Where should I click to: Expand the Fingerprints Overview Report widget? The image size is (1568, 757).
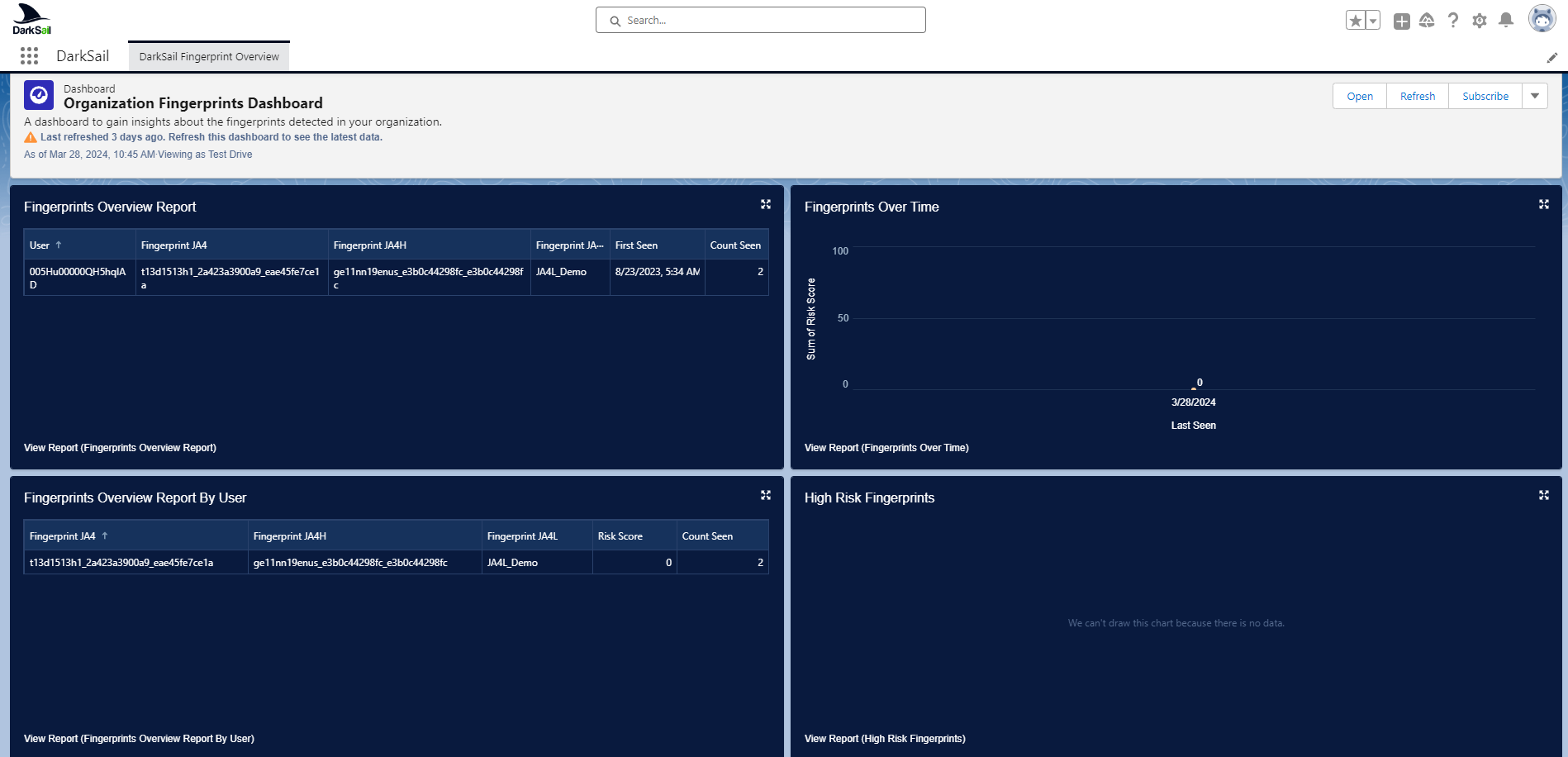click(766, 204)
